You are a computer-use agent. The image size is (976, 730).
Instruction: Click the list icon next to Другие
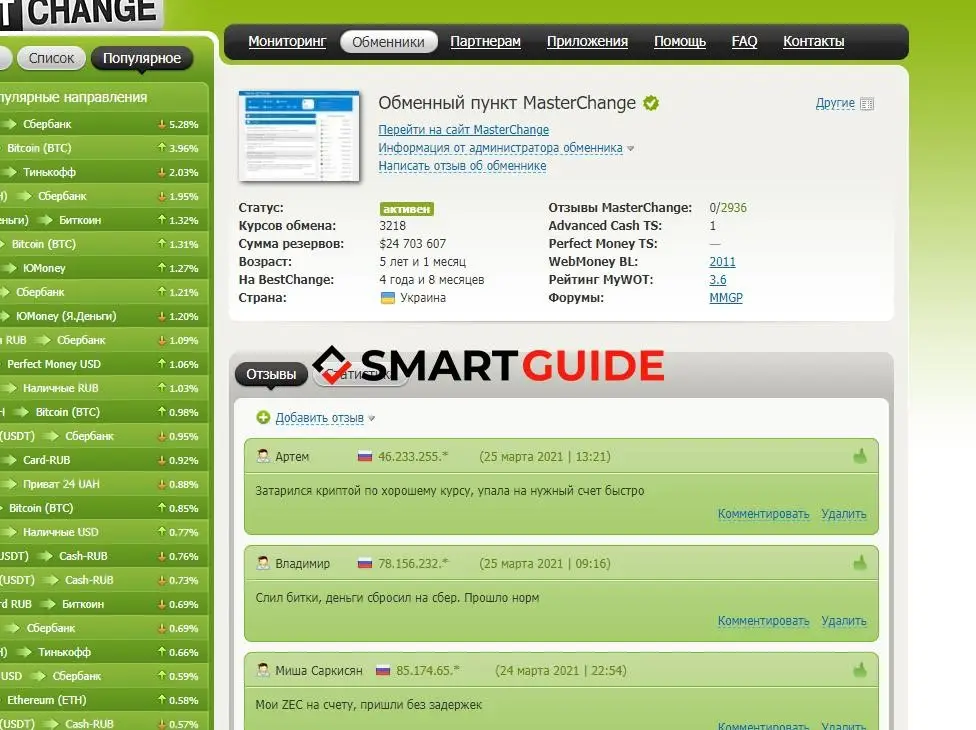click(x=867, y=104)
